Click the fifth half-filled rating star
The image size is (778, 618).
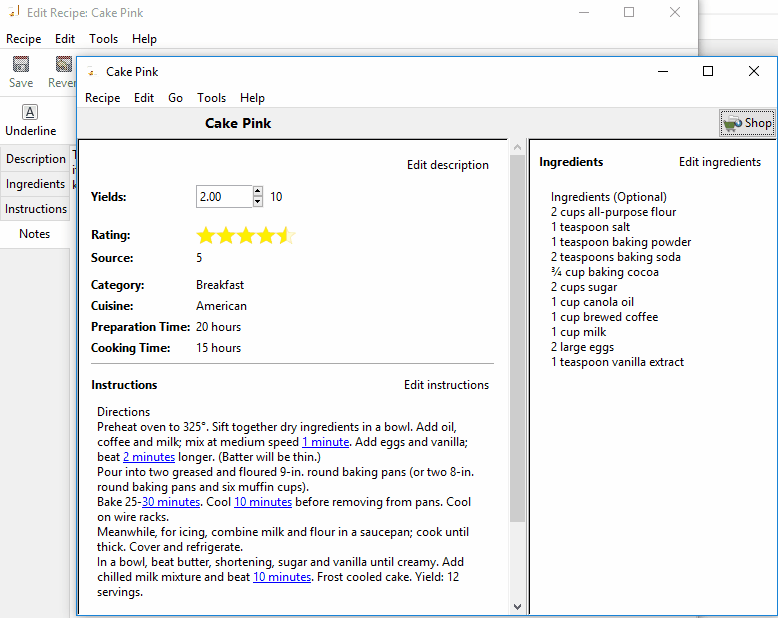(286, 236)
